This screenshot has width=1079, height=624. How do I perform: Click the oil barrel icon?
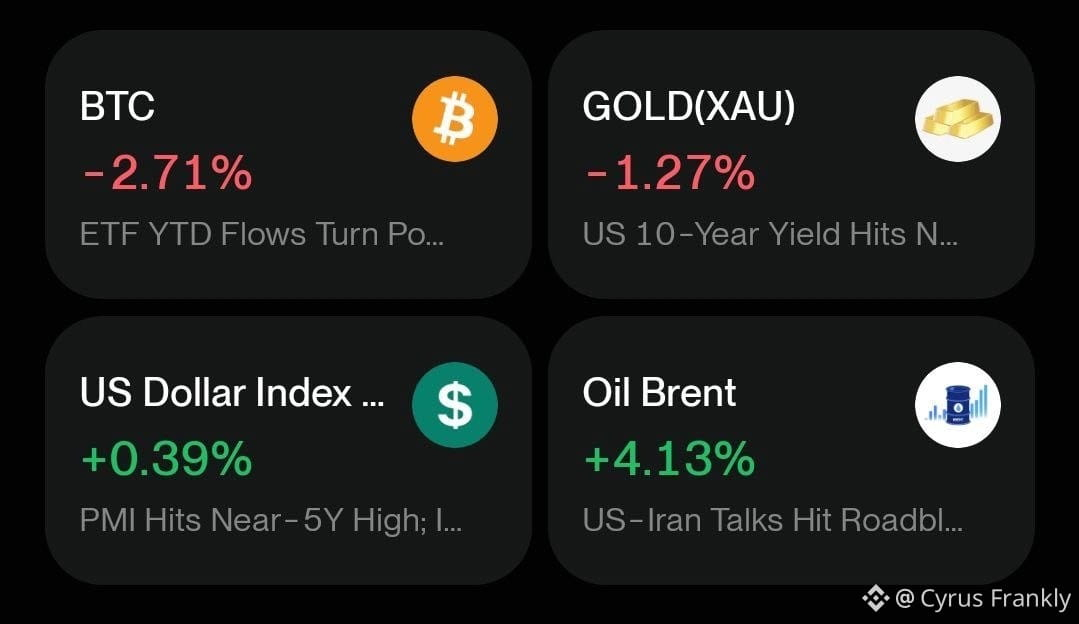point(958,405)
